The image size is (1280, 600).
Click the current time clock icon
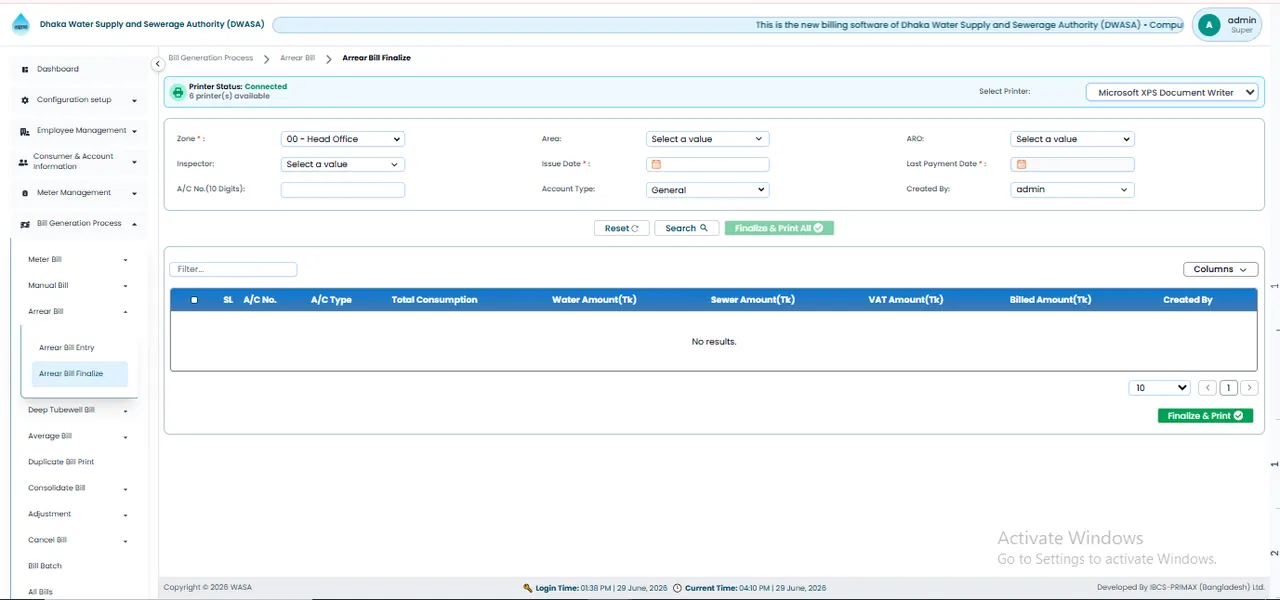pos(677,588)
